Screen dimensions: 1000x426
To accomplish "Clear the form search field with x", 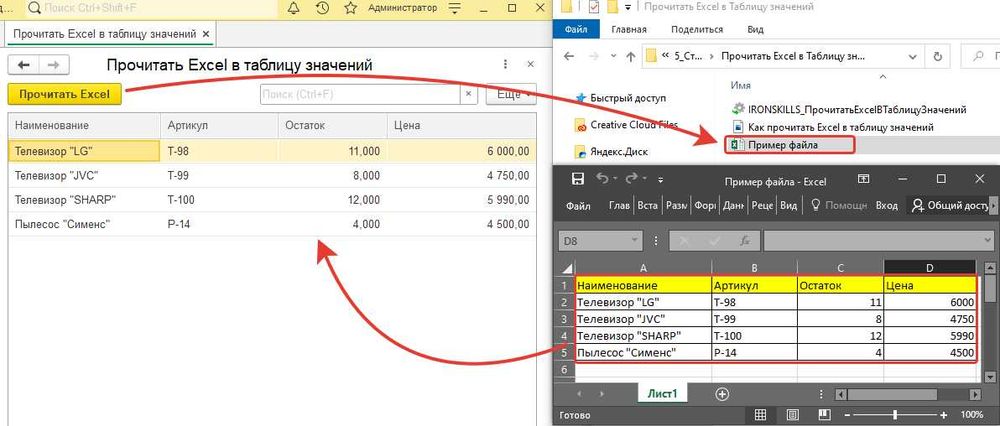I will coord(469,94).
